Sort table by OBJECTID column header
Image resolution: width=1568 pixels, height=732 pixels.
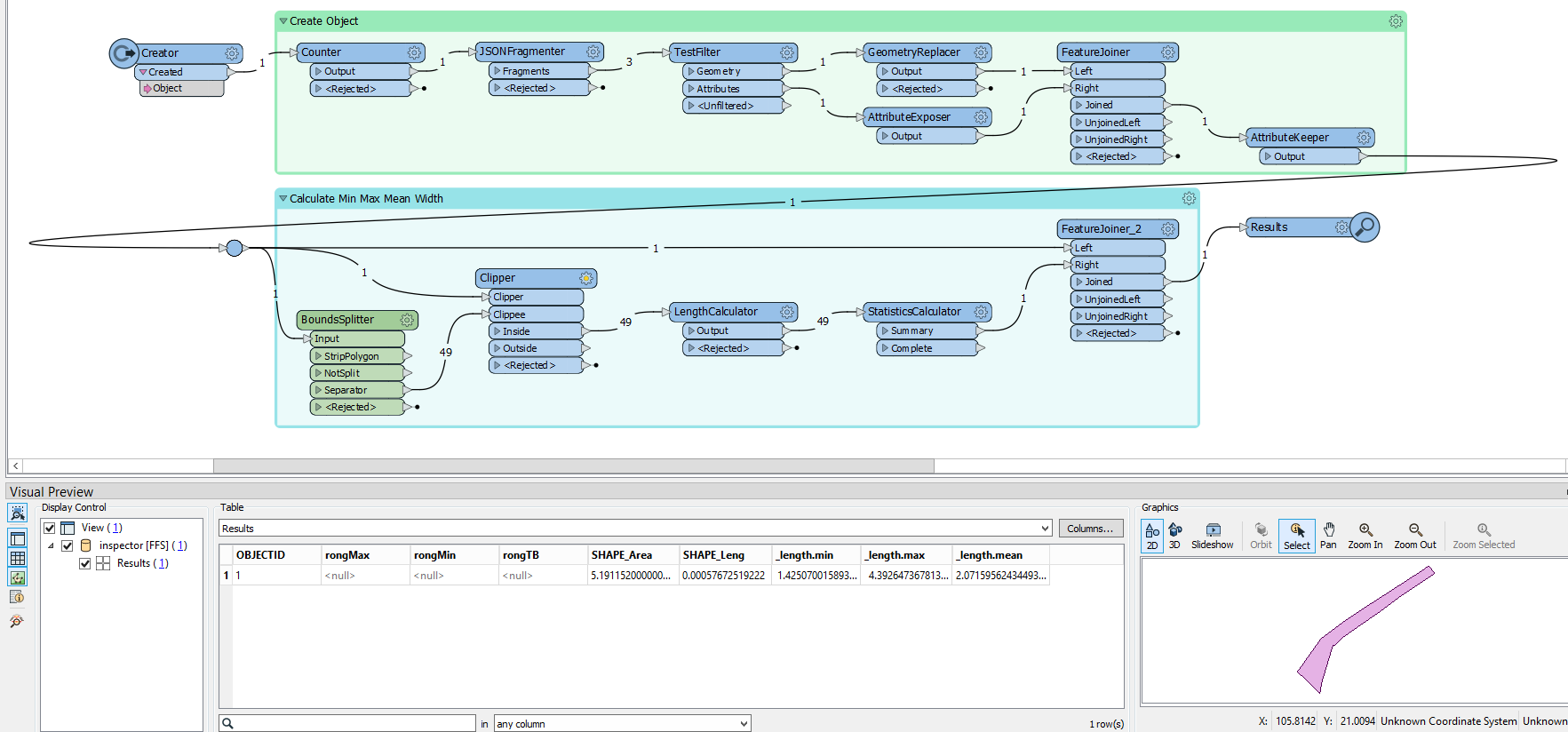(x=276, y=555)
